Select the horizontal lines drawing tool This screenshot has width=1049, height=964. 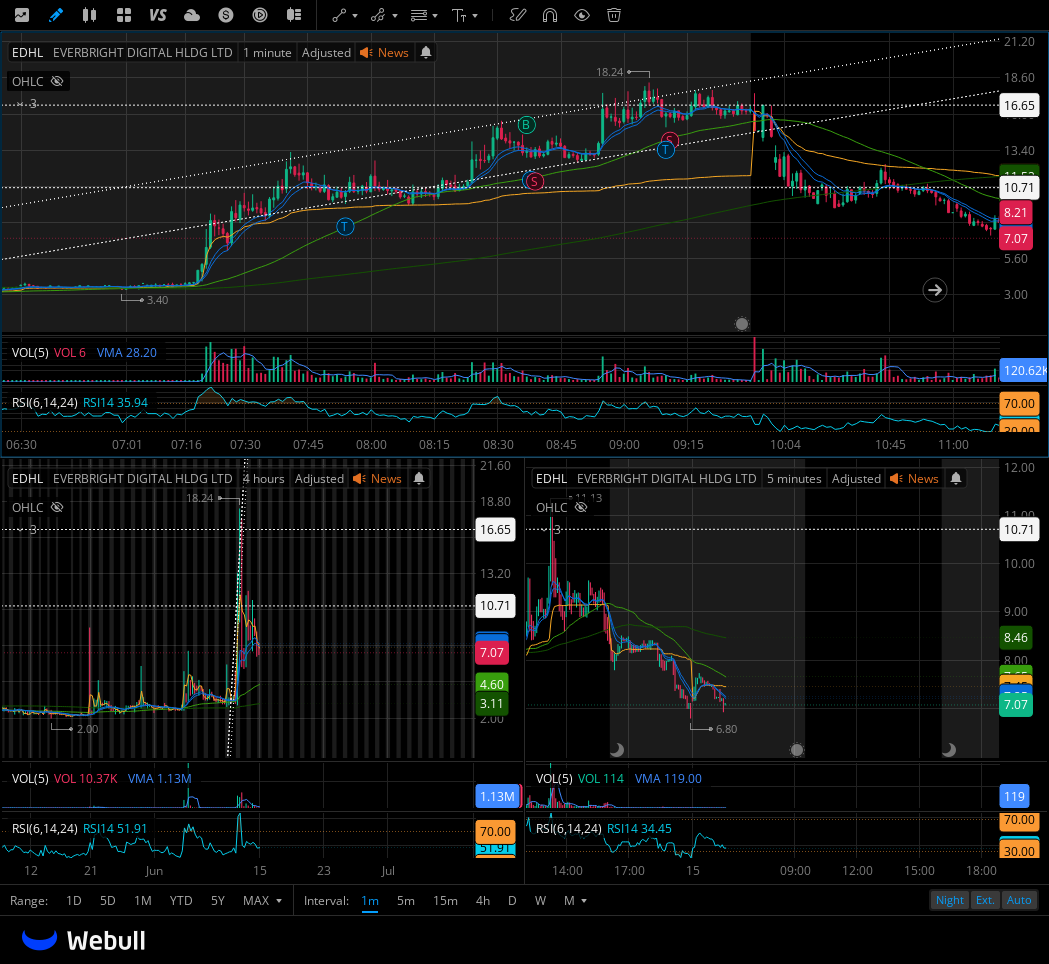419,15
